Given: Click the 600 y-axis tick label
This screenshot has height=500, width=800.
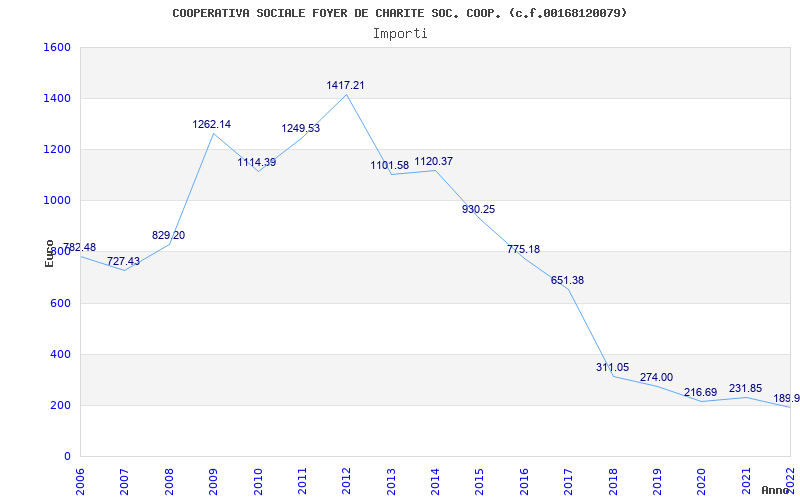Looking at the screenshot, I should coord(60,303).
